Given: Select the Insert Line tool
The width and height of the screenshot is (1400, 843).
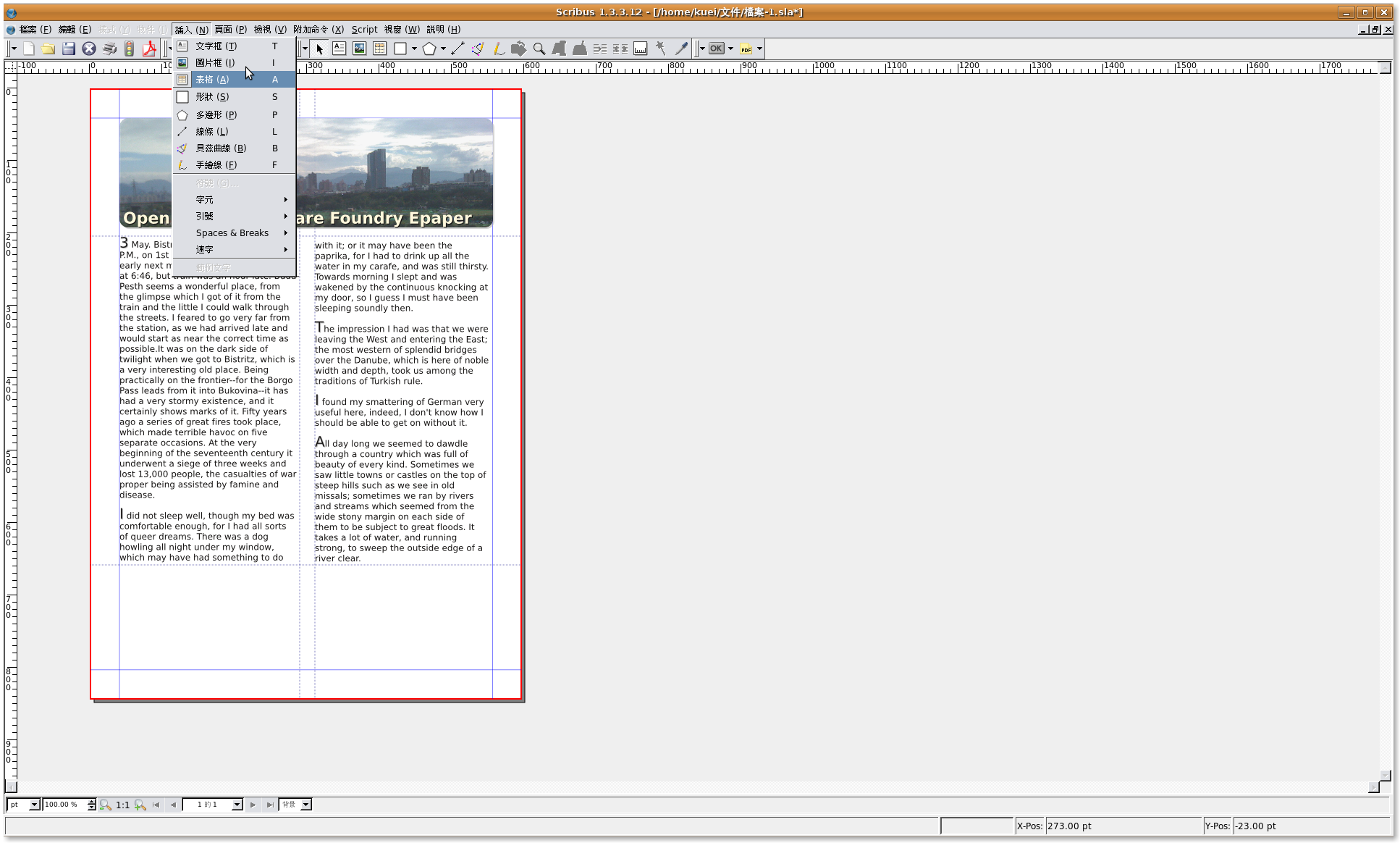Looking at the screenshot, I should click(457, 49).
